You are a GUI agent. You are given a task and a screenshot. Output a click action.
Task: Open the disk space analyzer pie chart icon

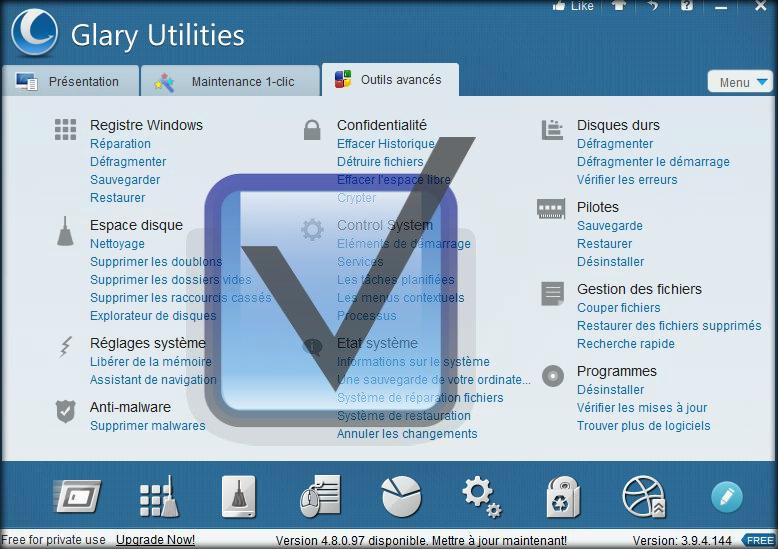coord(401,496)
